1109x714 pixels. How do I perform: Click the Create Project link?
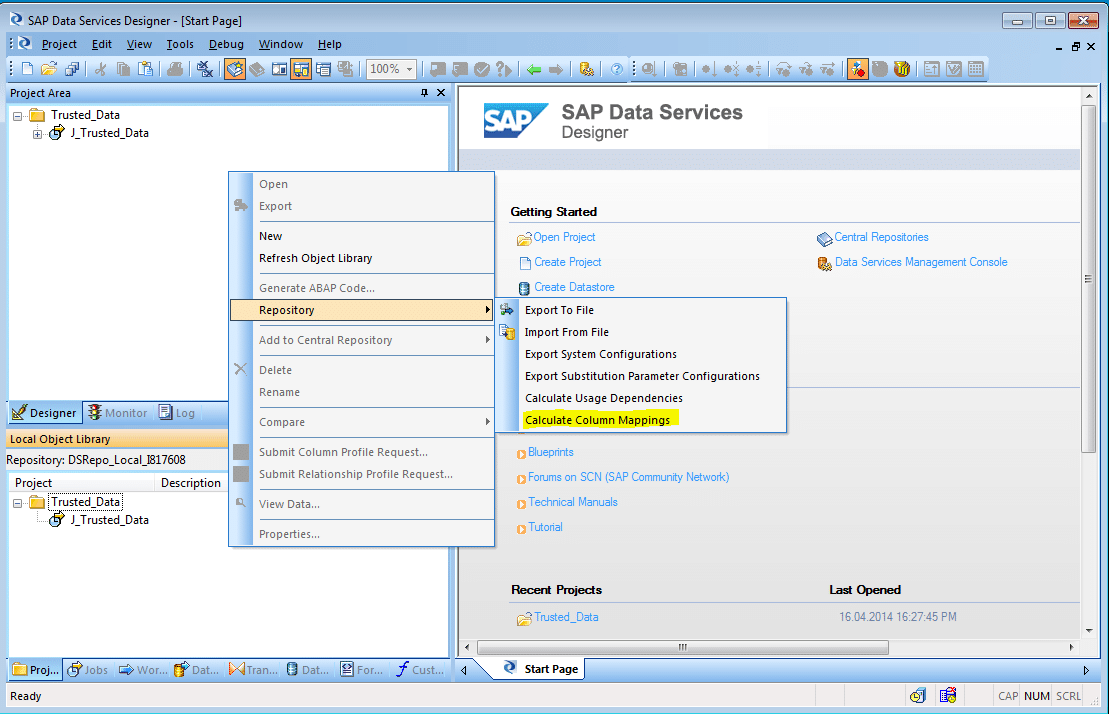(567, 262)
